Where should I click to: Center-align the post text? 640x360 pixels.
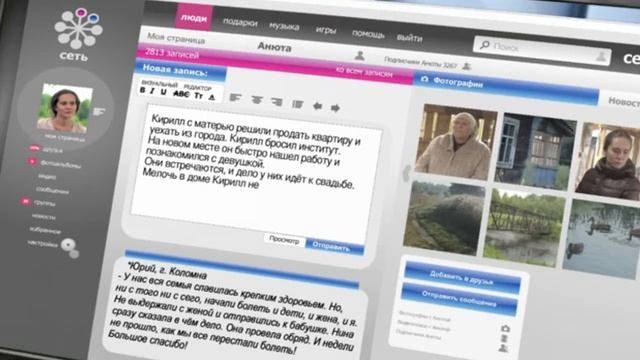[257, 100]
